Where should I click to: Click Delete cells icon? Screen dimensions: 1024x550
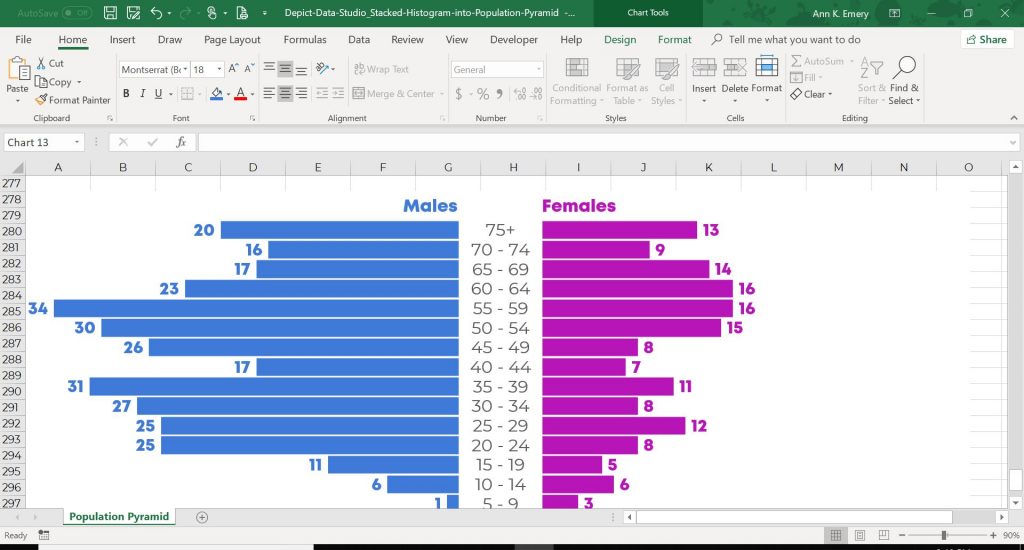point(735,67)
